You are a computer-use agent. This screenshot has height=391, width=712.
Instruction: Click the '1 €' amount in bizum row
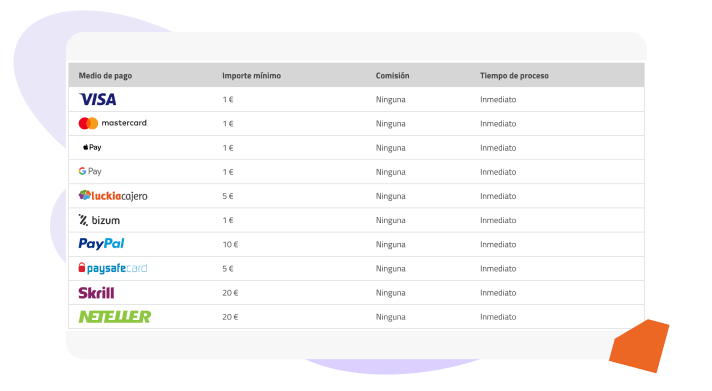tap(228, 220)
